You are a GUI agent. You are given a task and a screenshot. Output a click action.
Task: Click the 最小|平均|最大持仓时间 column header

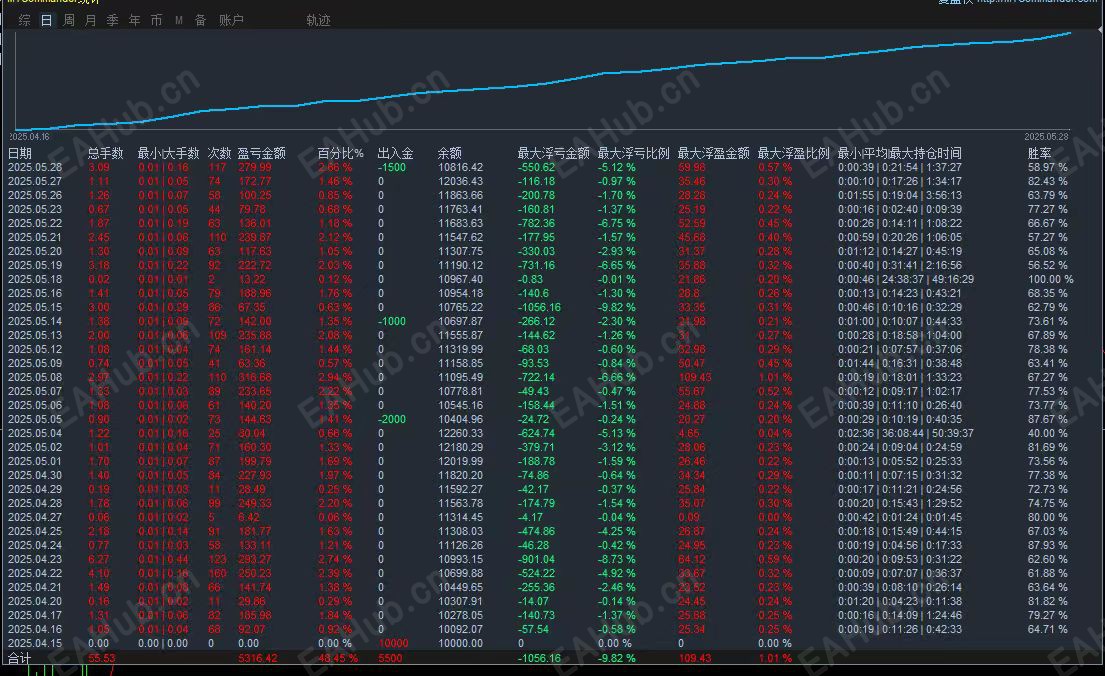click(x=899, y=153)
